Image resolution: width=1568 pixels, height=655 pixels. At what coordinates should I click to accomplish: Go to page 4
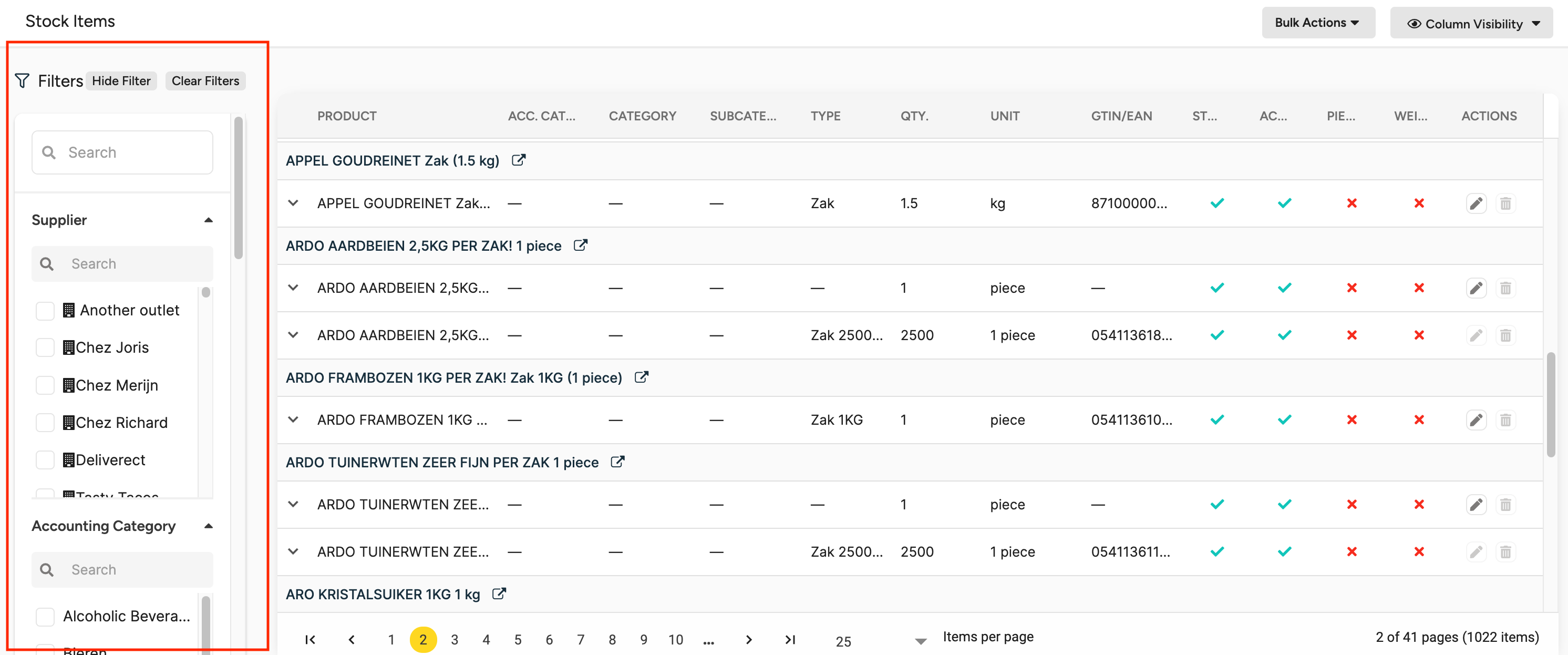(x=487, y=640)
